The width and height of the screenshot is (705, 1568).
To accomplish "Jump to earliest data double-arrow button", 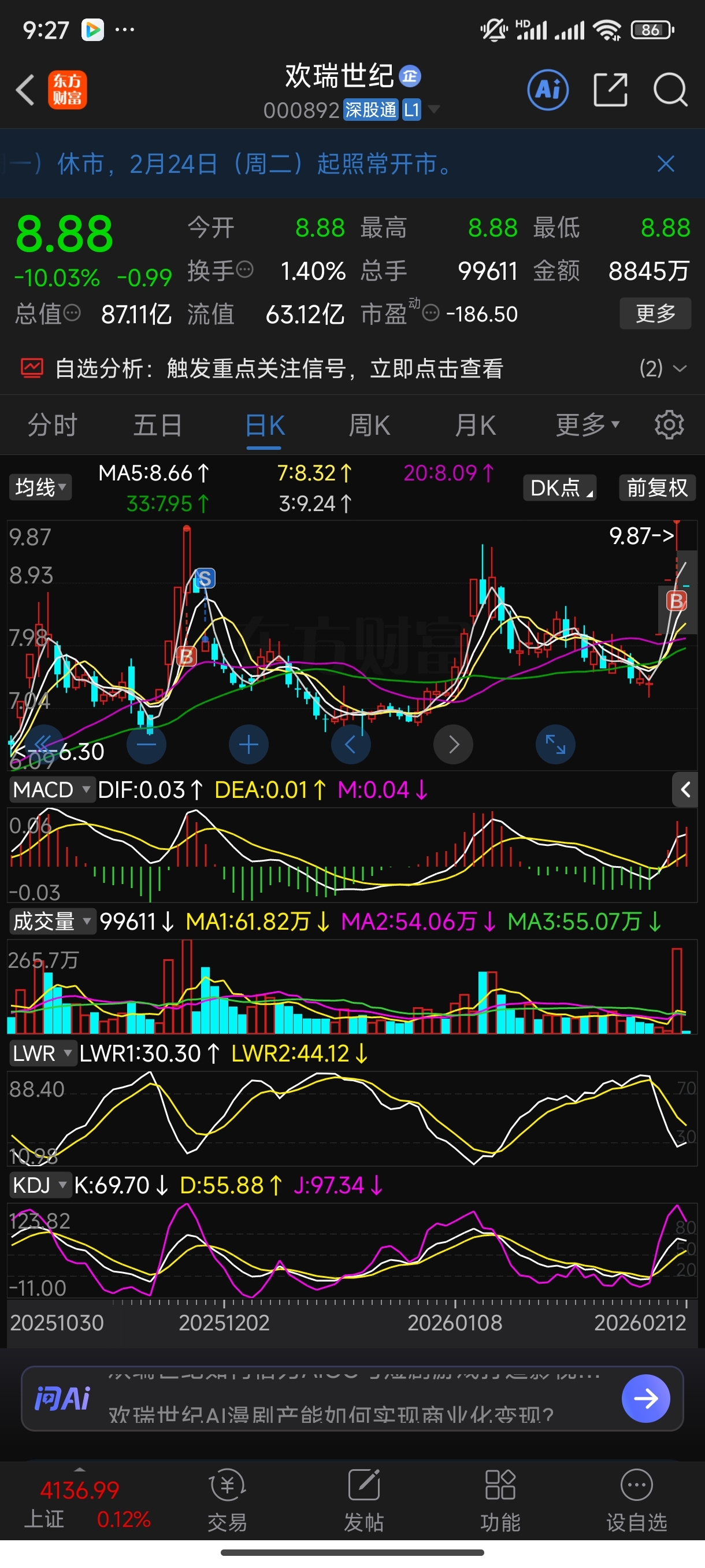I will [x=43, y=744].
